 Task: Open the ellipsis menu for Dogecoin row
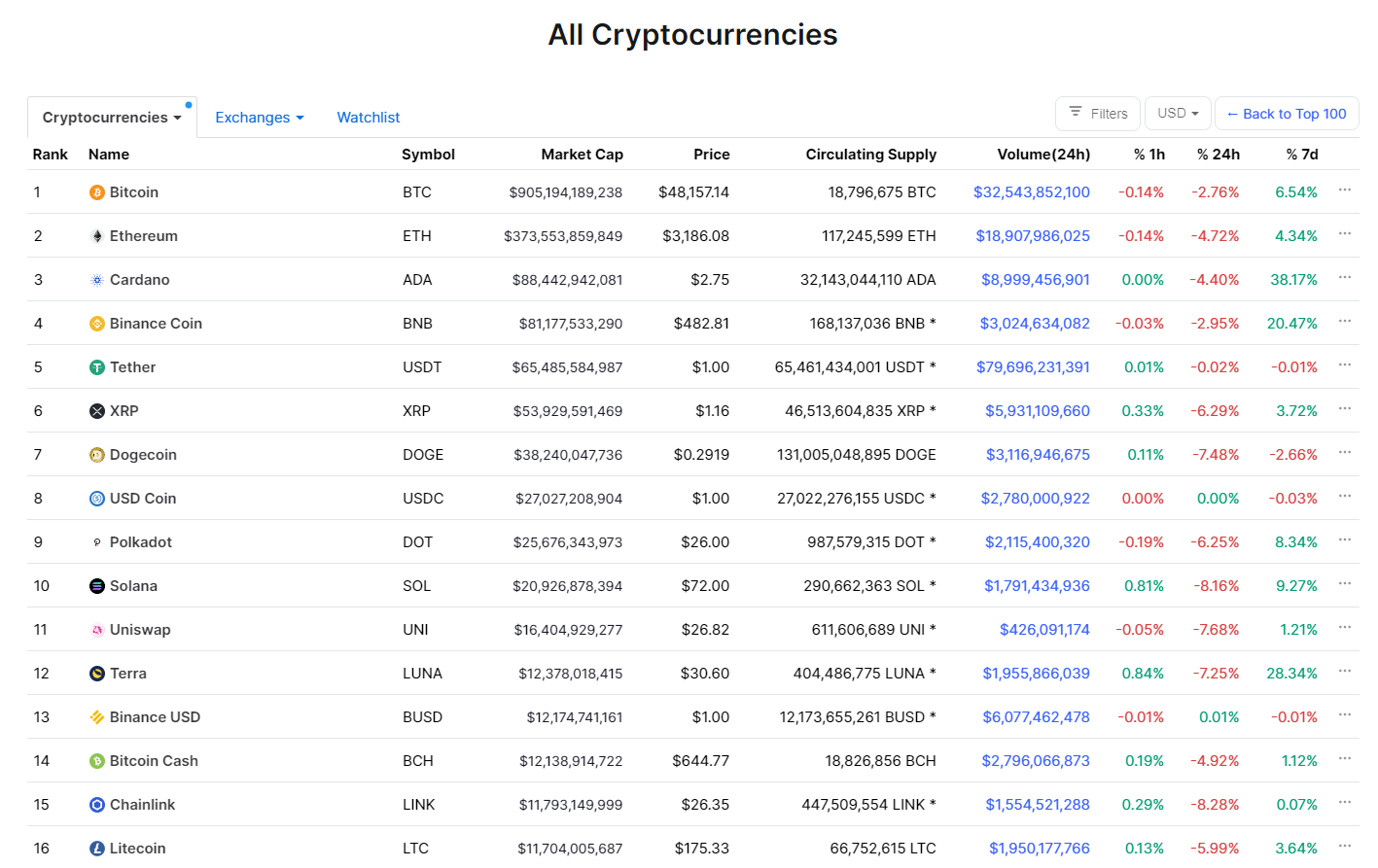(1345, 453)
